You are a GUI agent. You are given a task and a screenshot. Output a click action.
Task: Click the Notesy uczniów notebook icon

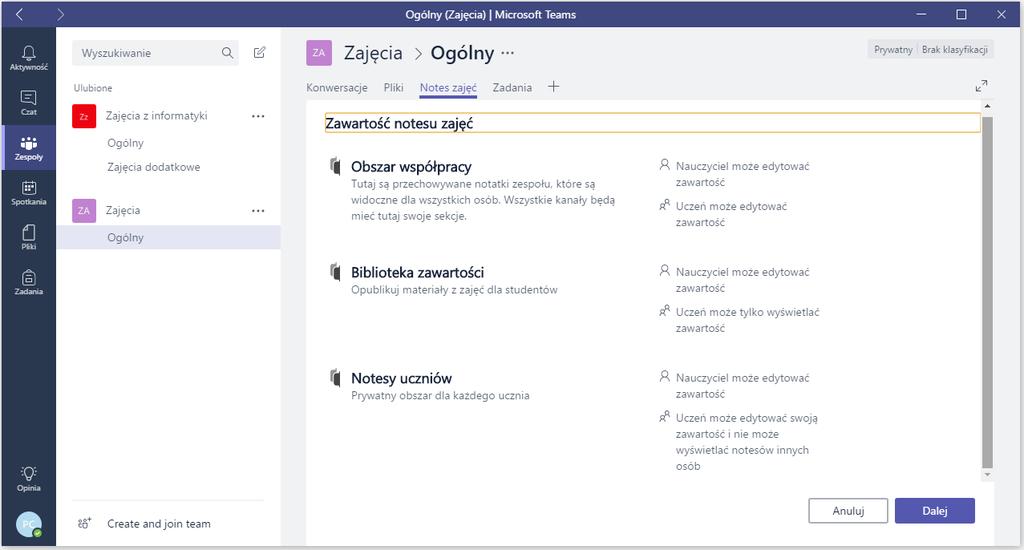click(x=335, y=377)
